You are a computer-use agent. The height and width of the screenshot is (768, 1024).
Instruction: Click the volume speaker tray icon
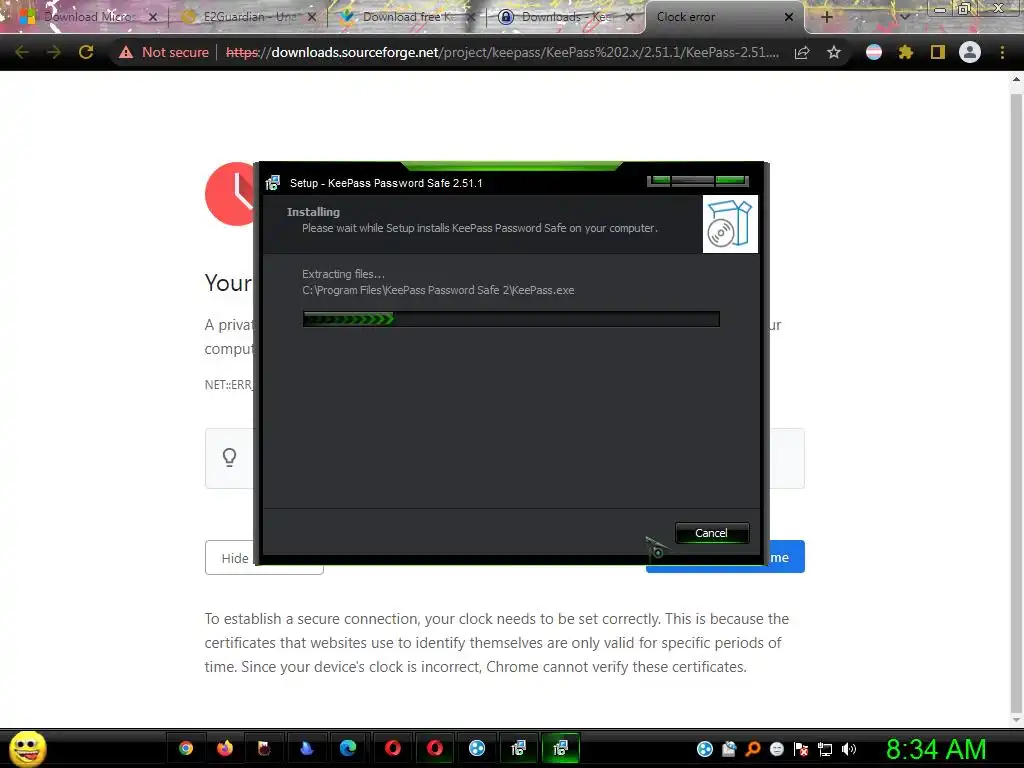pos(848,750)
